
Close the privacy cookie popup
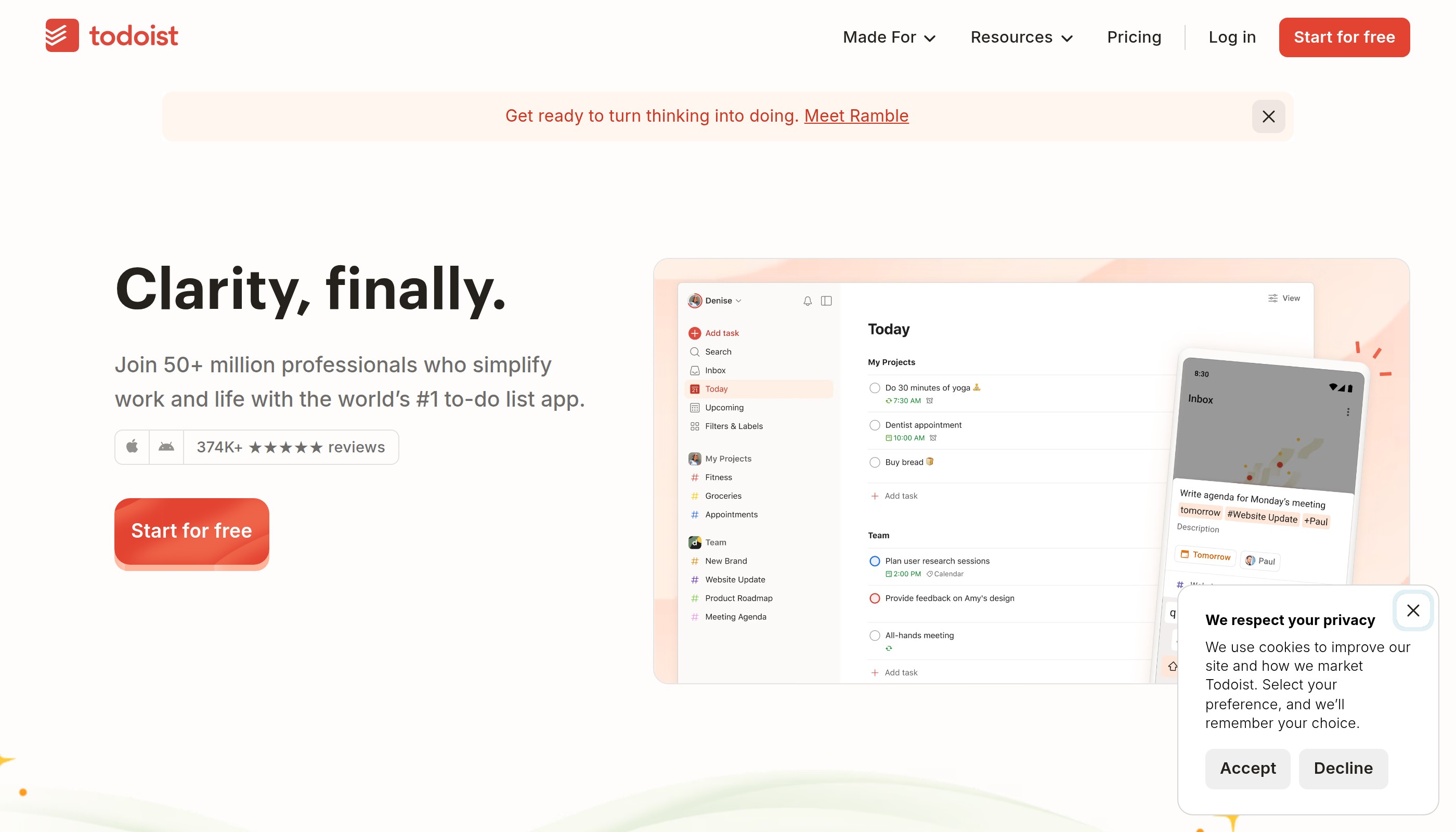click(x=1412, y=610)
